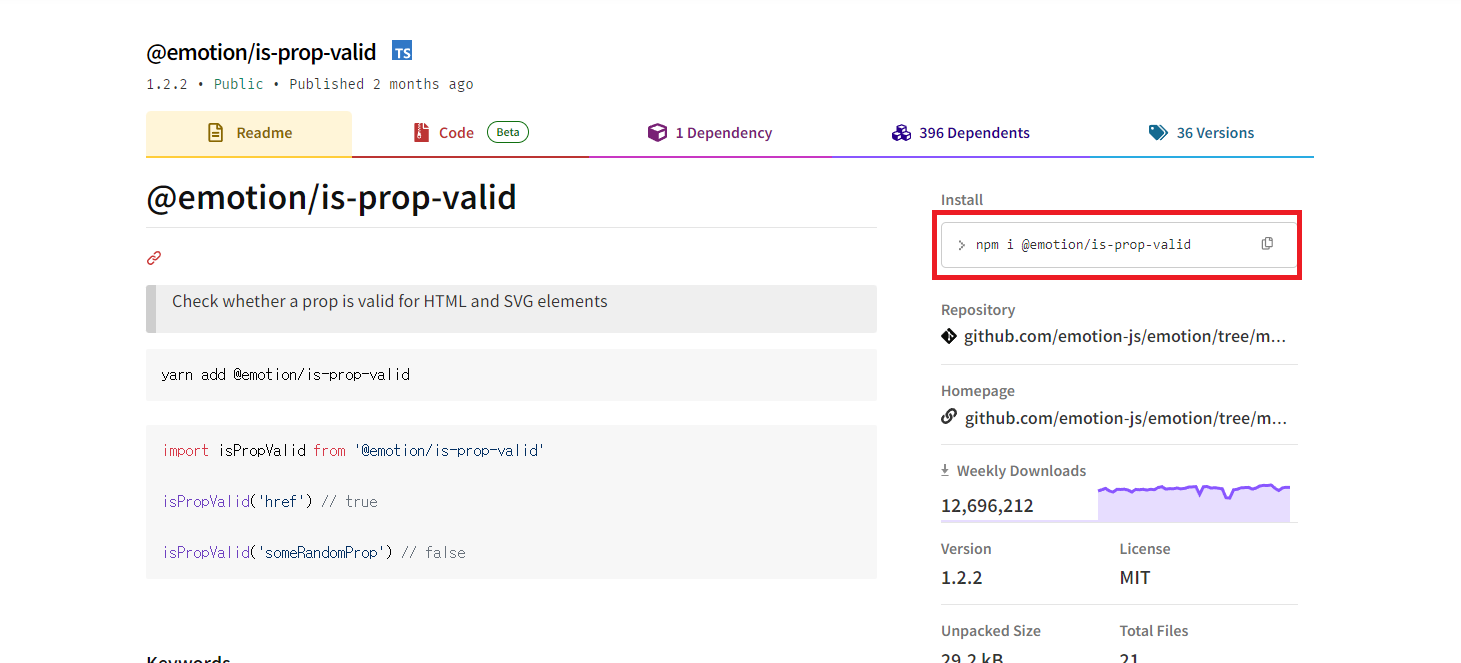Open the 396 Dependents tab
Image resolution: width=1461 pixels, height=663 pixels.
point(961,133)
